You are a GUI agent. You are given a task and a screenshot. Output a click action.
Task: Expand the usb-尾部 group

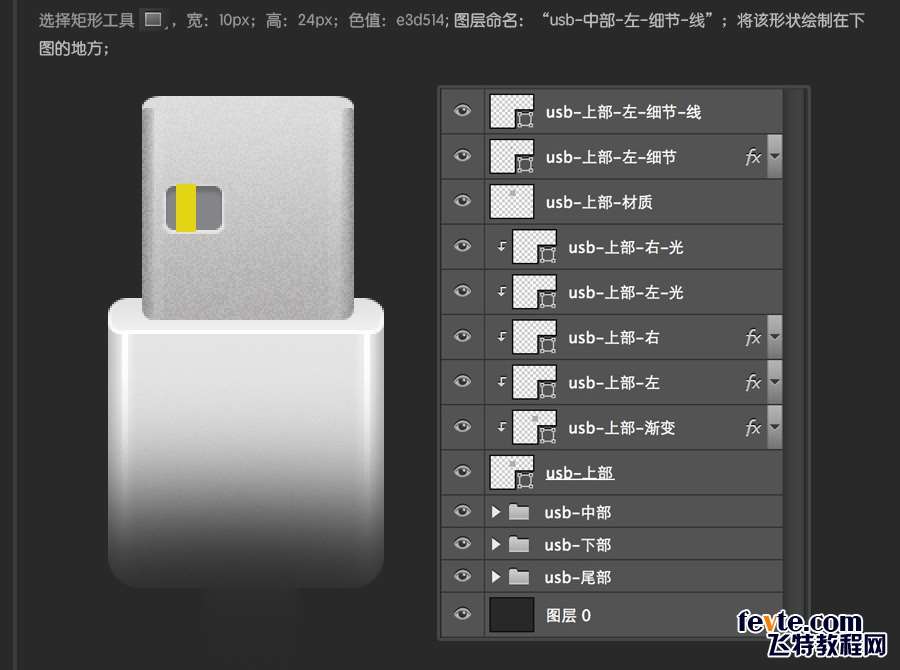coord(496,576)
